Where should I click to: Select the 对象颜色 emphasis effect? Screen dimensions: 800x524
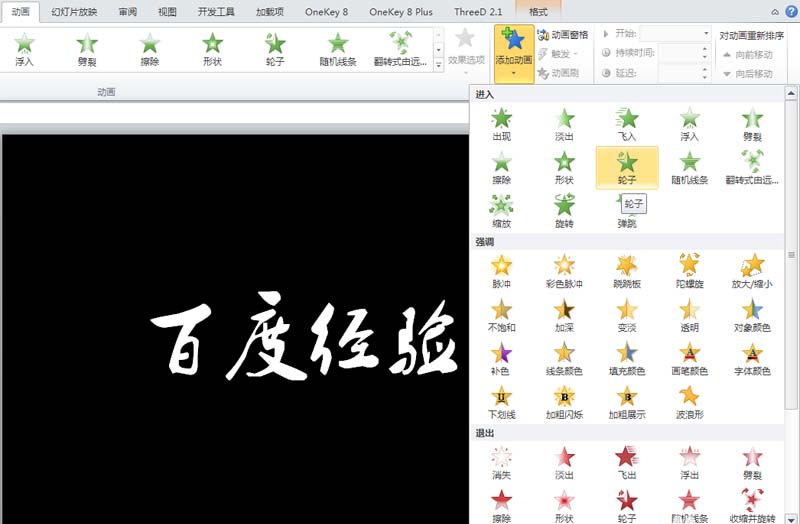pyautogui.click(x=752, y=315)
